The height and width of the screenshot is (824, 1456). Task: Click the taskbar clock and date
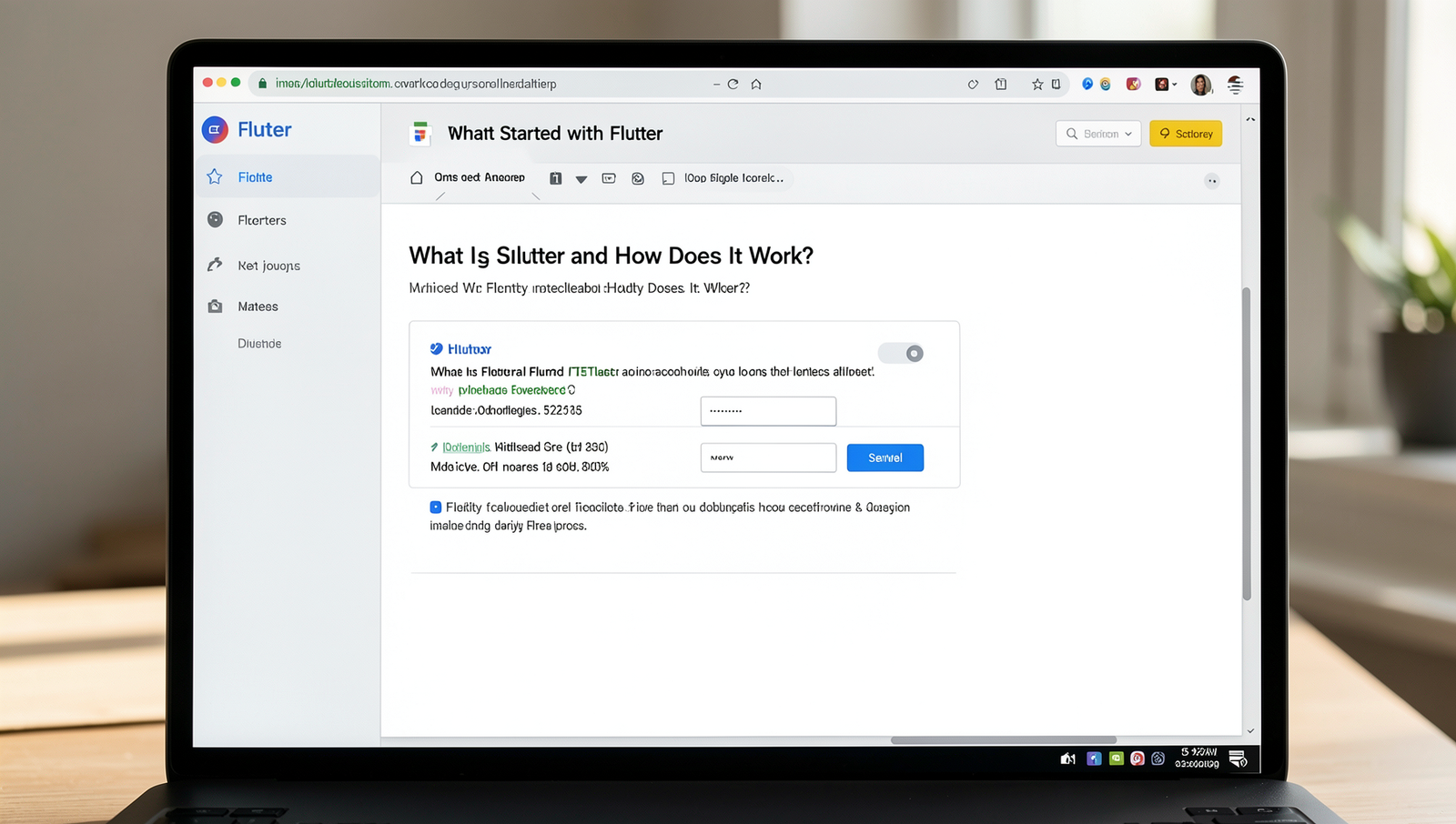click(x=1198, y=759)
